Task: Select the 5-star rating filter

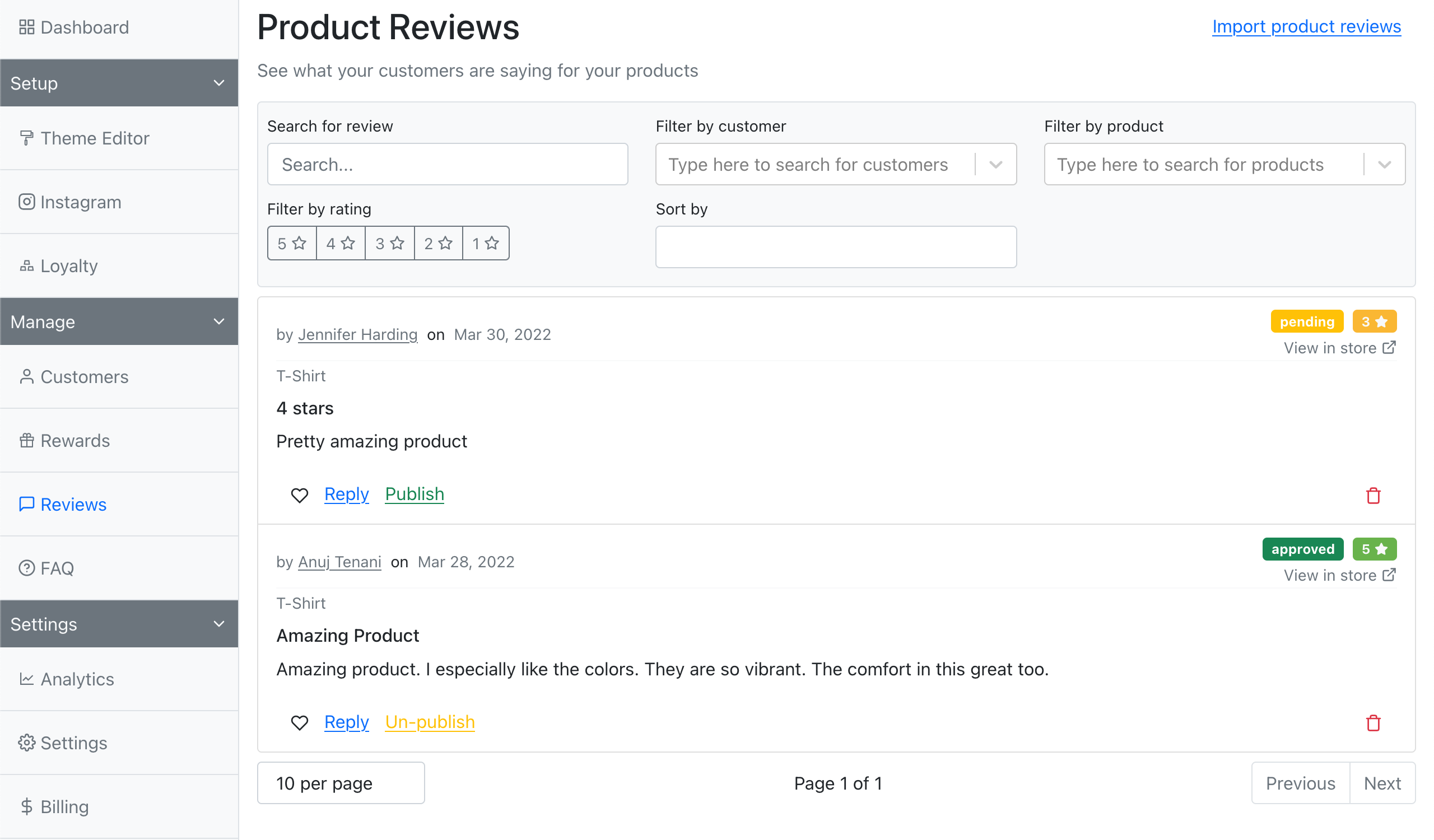Action: [x=292, y=243]
